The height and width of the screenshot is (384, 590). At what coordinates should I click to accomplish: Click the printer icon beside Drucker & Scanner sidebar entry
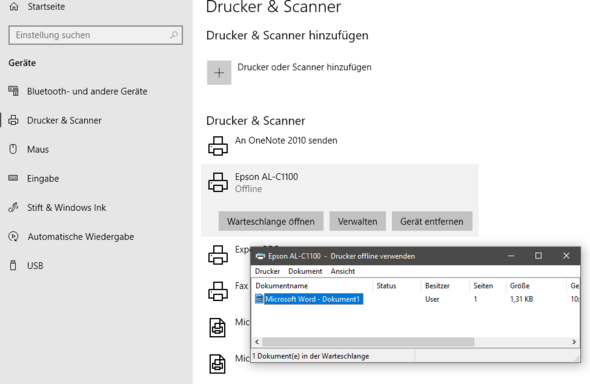pos(13,120)
